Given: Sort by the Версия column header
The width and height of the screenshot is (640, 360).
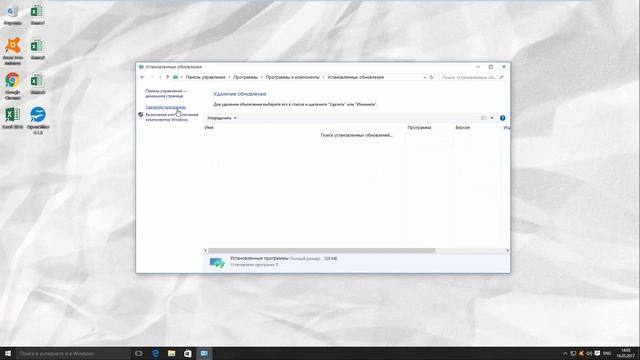Looking at the screenshot, I should click(x=462, y=127).
